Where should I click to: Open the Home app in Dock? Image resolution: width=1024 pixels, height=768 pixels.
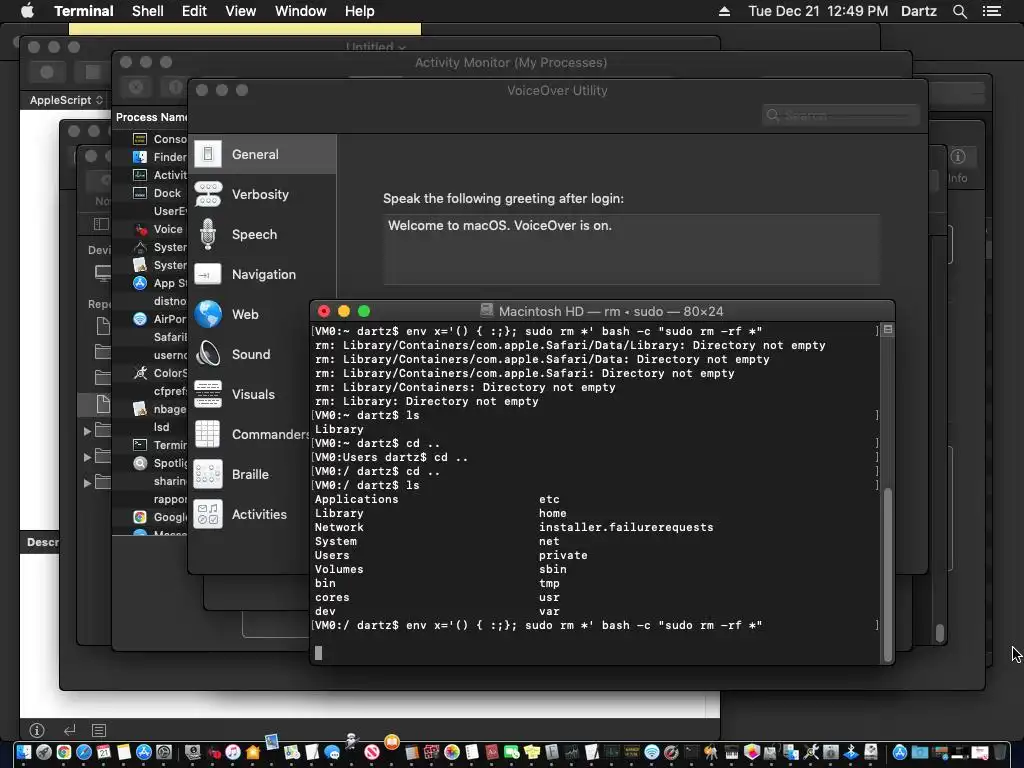(x=253, y=752)
